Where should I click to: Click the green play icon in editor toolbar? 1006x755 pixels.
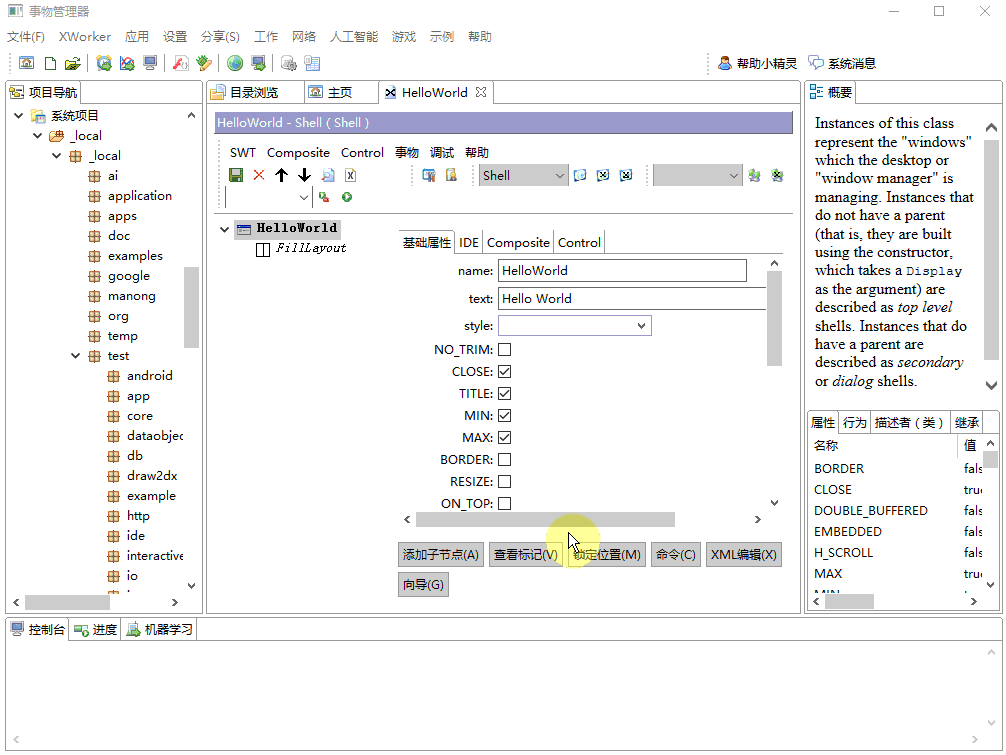coord(347,197)
